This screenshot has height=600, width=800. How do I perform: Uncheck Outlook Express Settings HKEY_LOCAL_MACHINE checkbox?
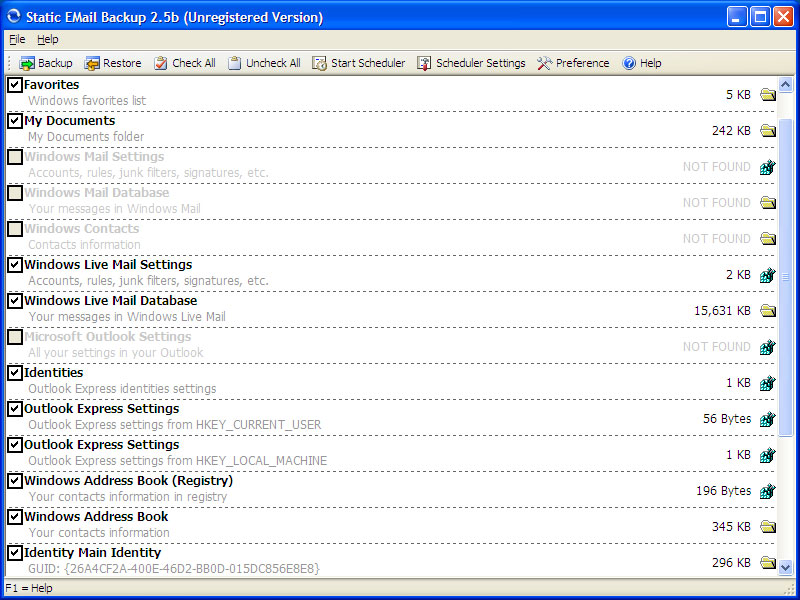coord(15,444)
